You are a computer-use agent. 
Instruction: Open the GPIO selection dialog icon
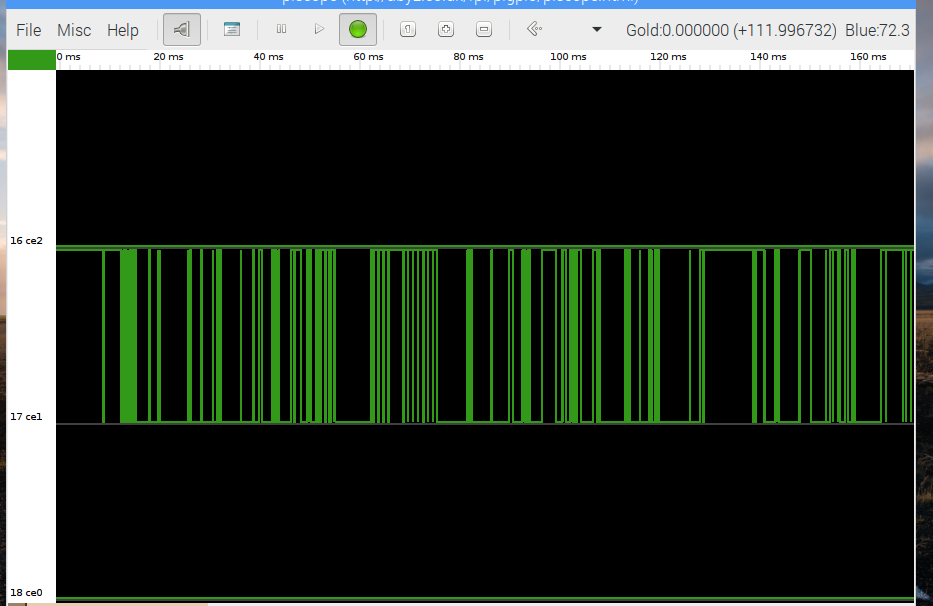231,29
